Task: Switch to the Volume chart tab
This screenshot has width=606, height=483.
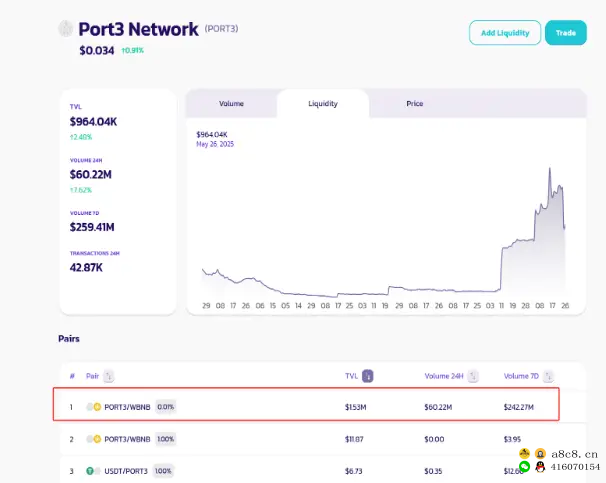Action: [x=231, y=104]
